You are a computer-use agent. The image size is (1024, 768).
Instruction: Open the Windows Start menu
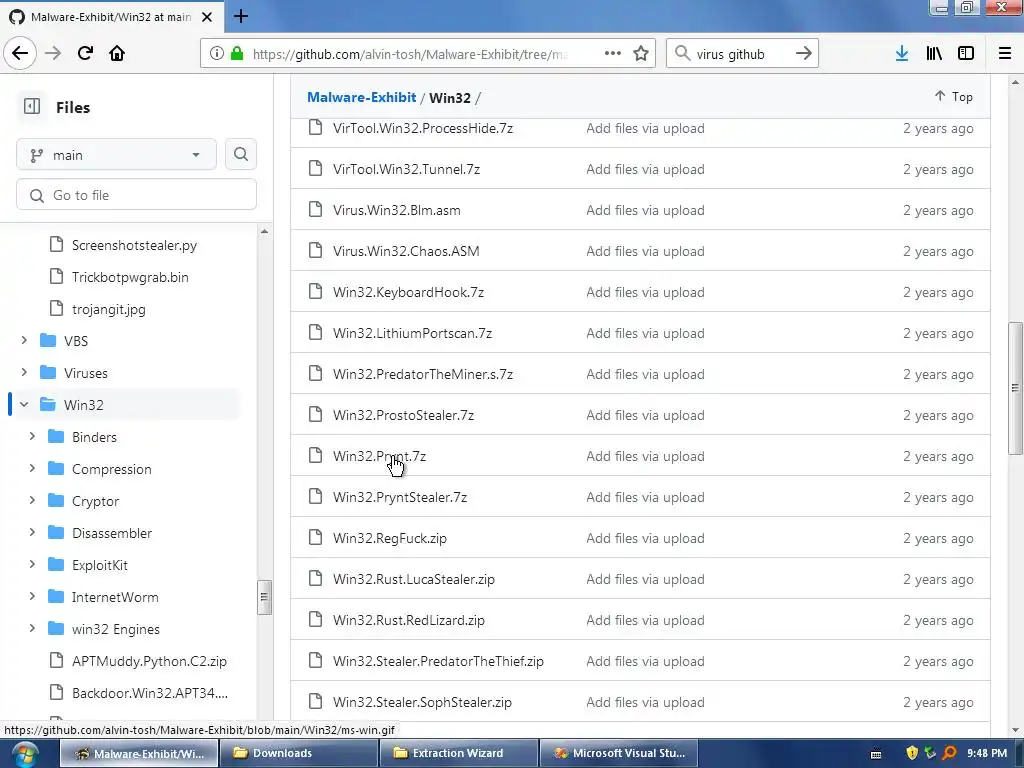[x=24, y=754]
